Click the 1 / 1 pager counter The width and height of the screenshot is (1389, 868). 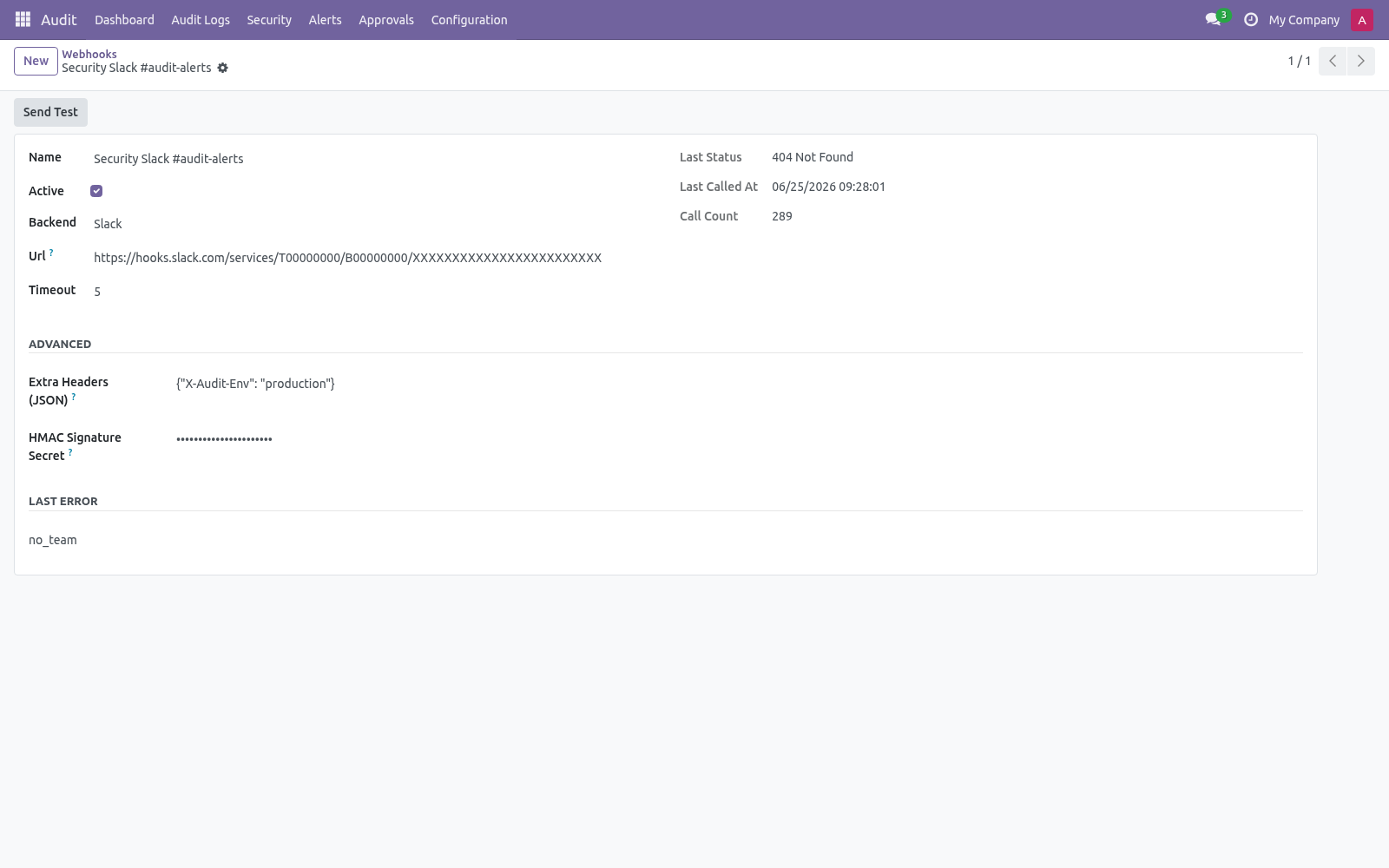tap(1300, 61)
